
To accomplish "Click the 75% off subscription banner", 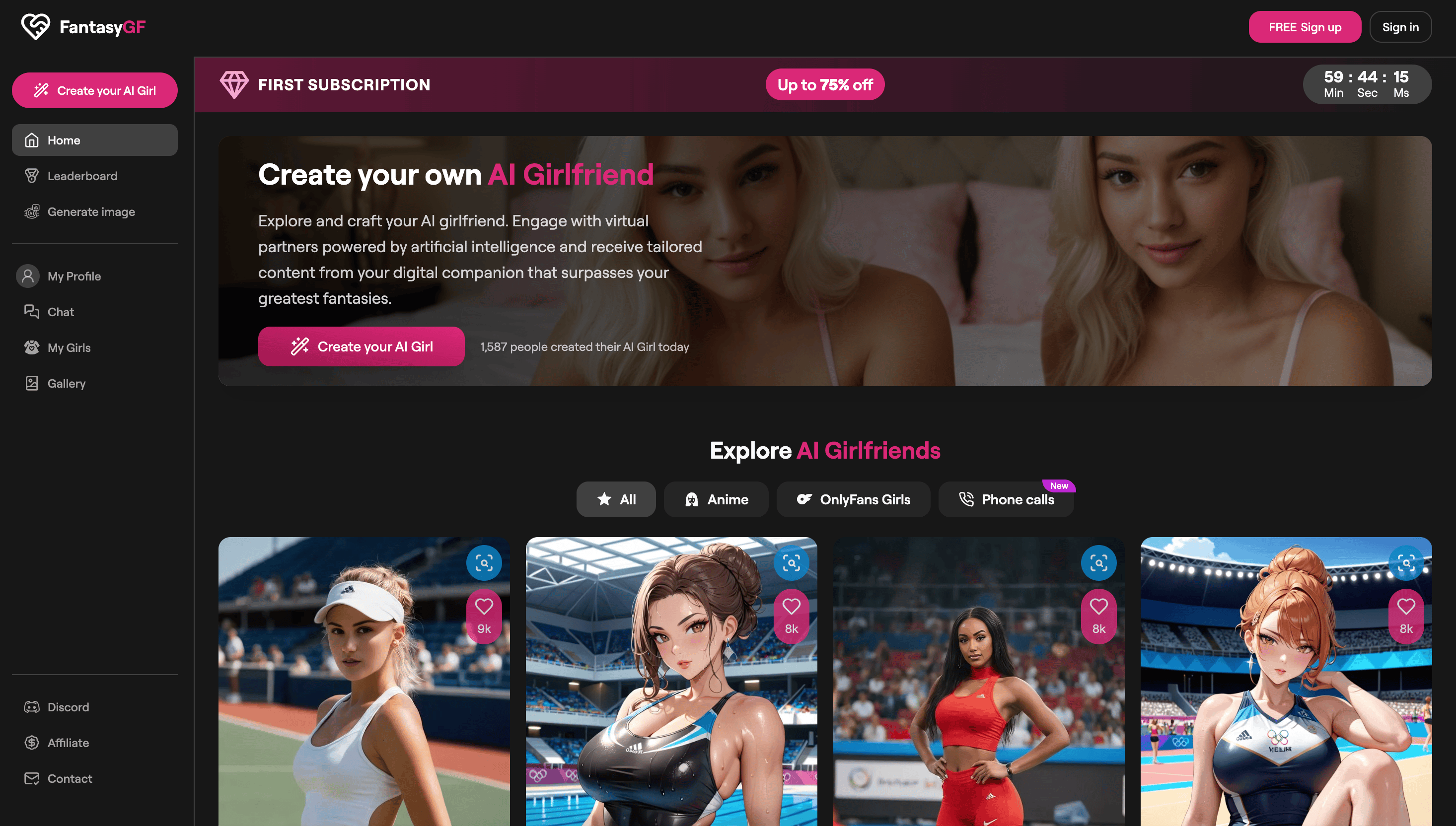I will (825, 84).
